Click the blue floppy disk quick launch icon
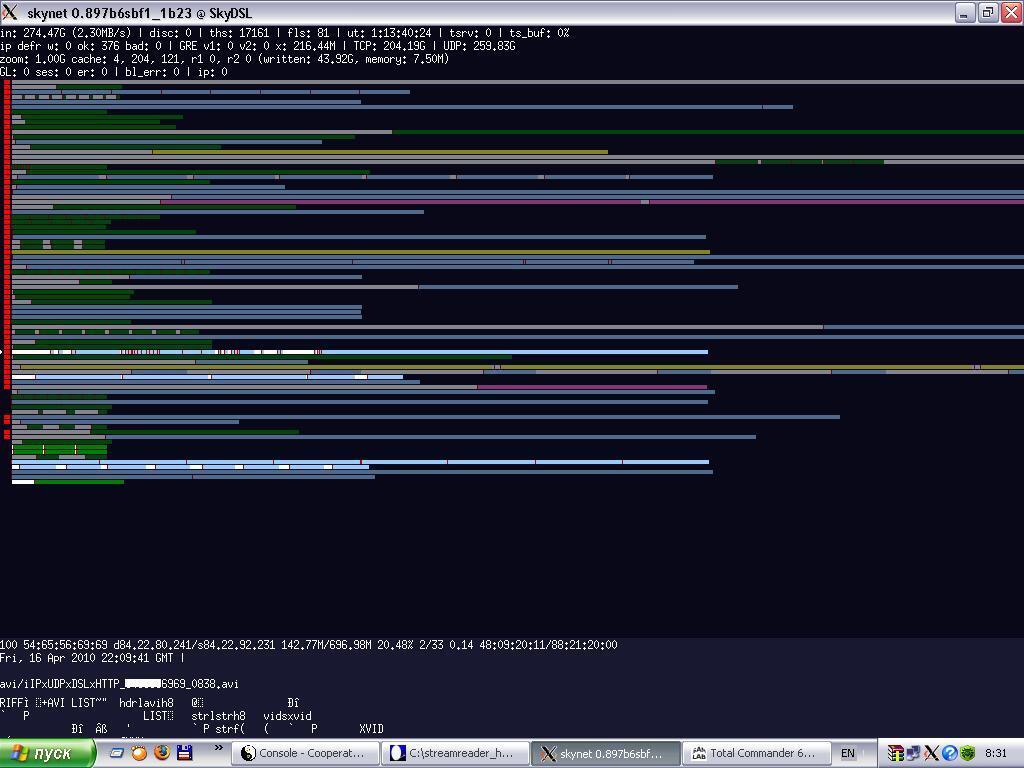Screen dimensions: 1024x768 point(184,753)
